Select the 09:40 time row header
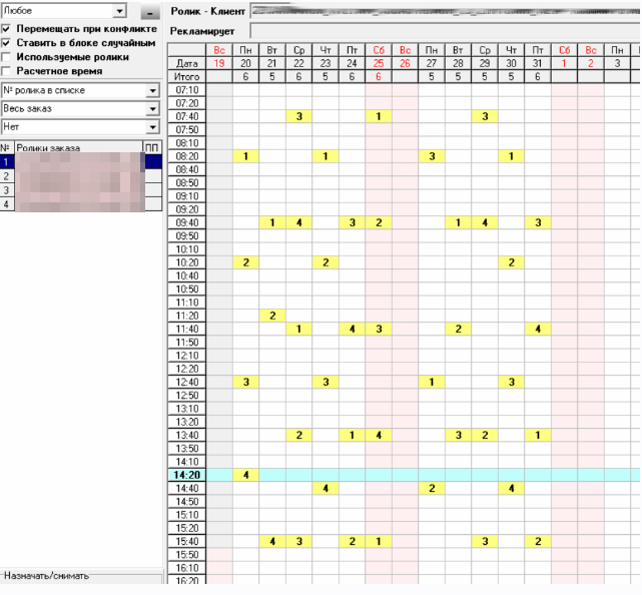Screen dimensions: 642x595 pos(187,223)
